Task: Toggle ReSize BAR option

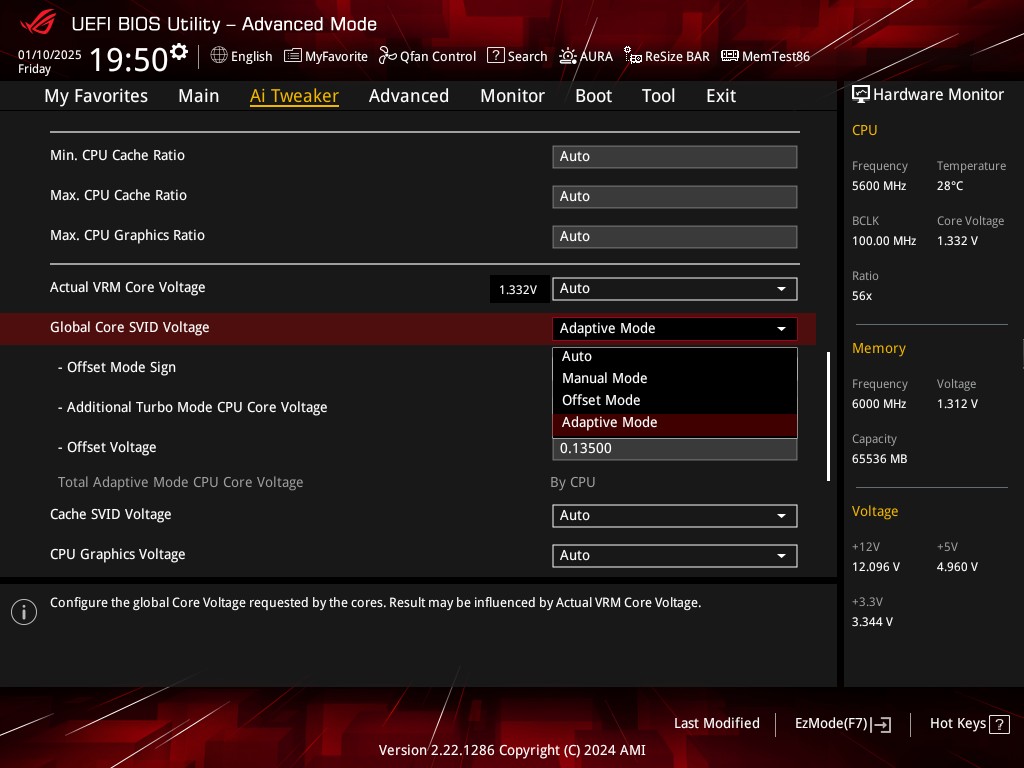Action: pos(666,56)
